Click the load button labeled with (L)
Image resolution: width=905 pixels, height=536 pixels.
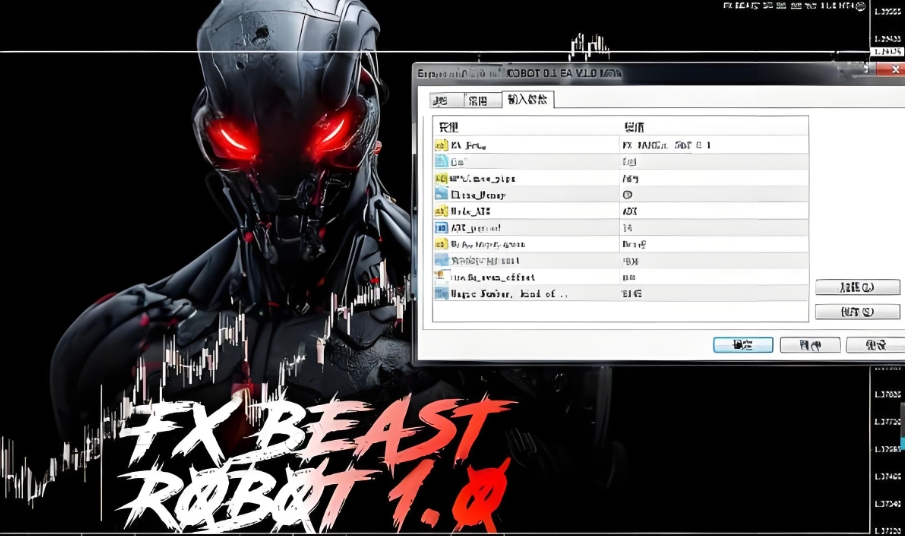click(x=857, y=287)
